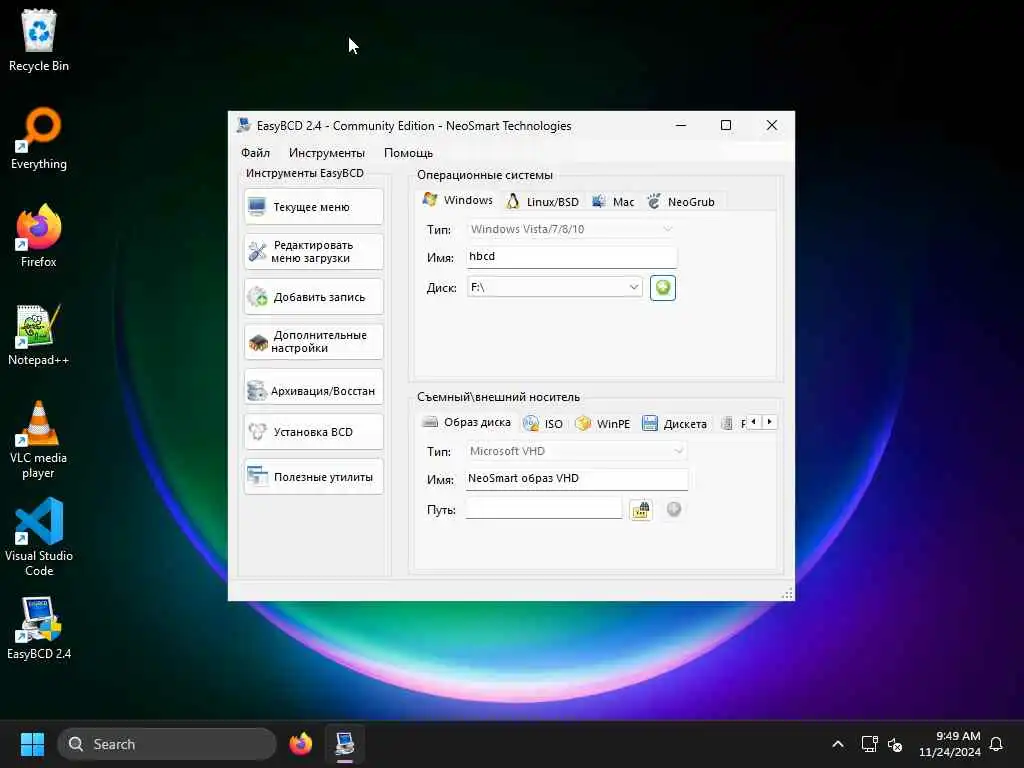Open Полезные утилиты section
1024x768 pixels.
click(313, 477)
